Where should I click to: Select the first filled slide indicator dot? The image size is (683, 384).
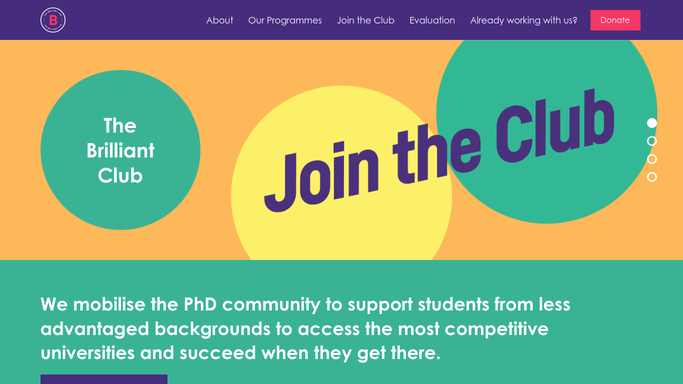click(652, 123)
